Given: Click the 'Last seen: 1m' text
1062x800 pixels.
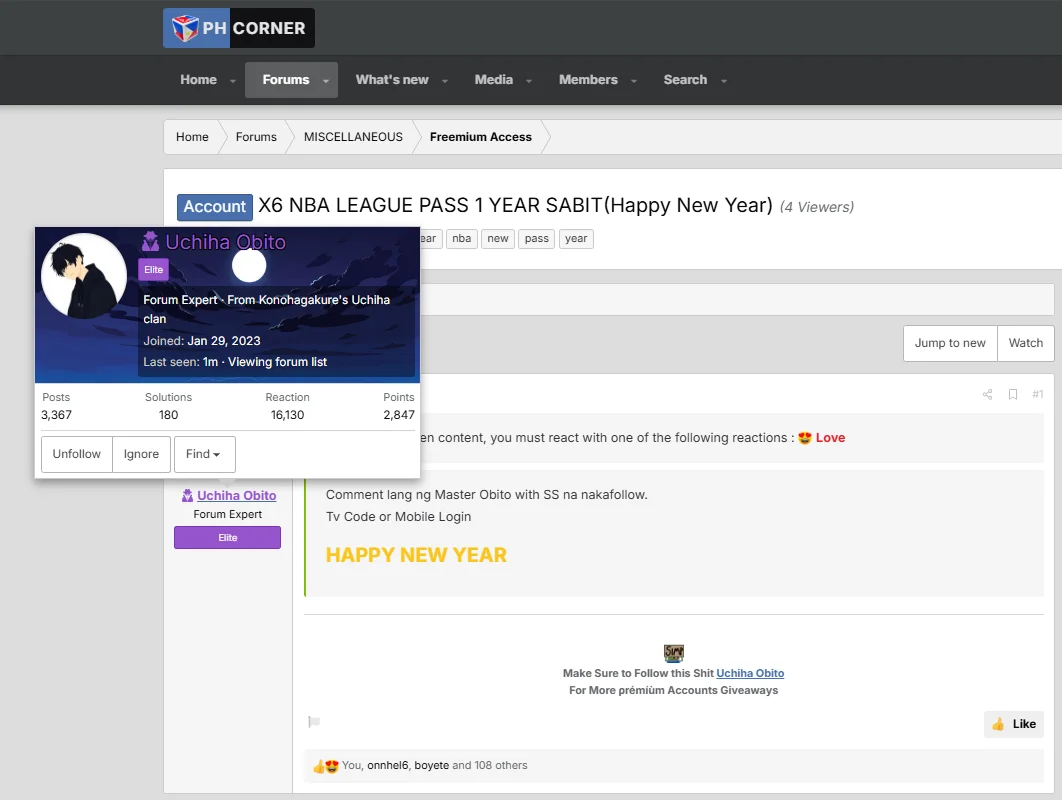Looking at the screenshot, I should 180,362.
